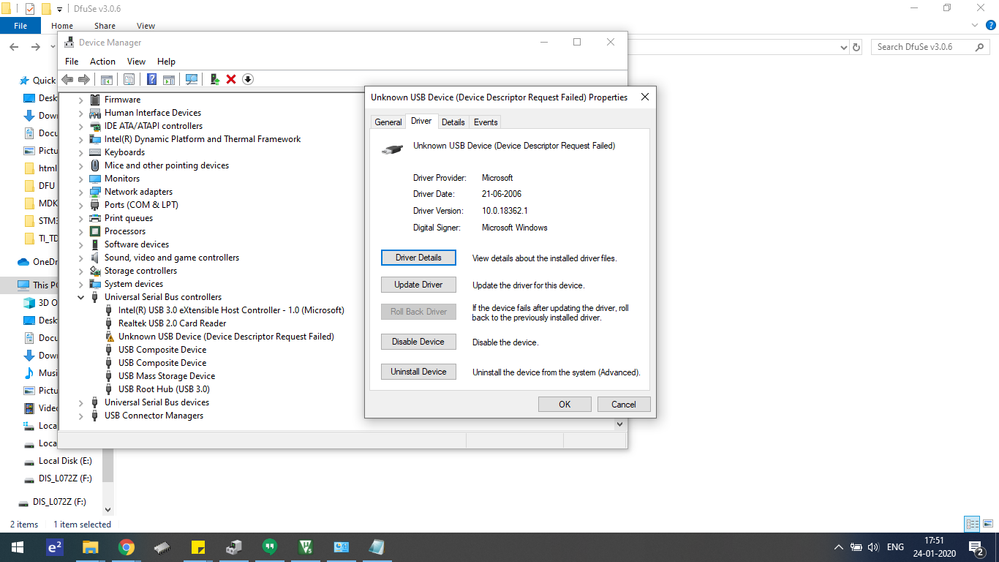The height and width of the screenshot is (562, 999).
Task: Scan for hardware changes with the monitor icon
Action: point(191,80)
